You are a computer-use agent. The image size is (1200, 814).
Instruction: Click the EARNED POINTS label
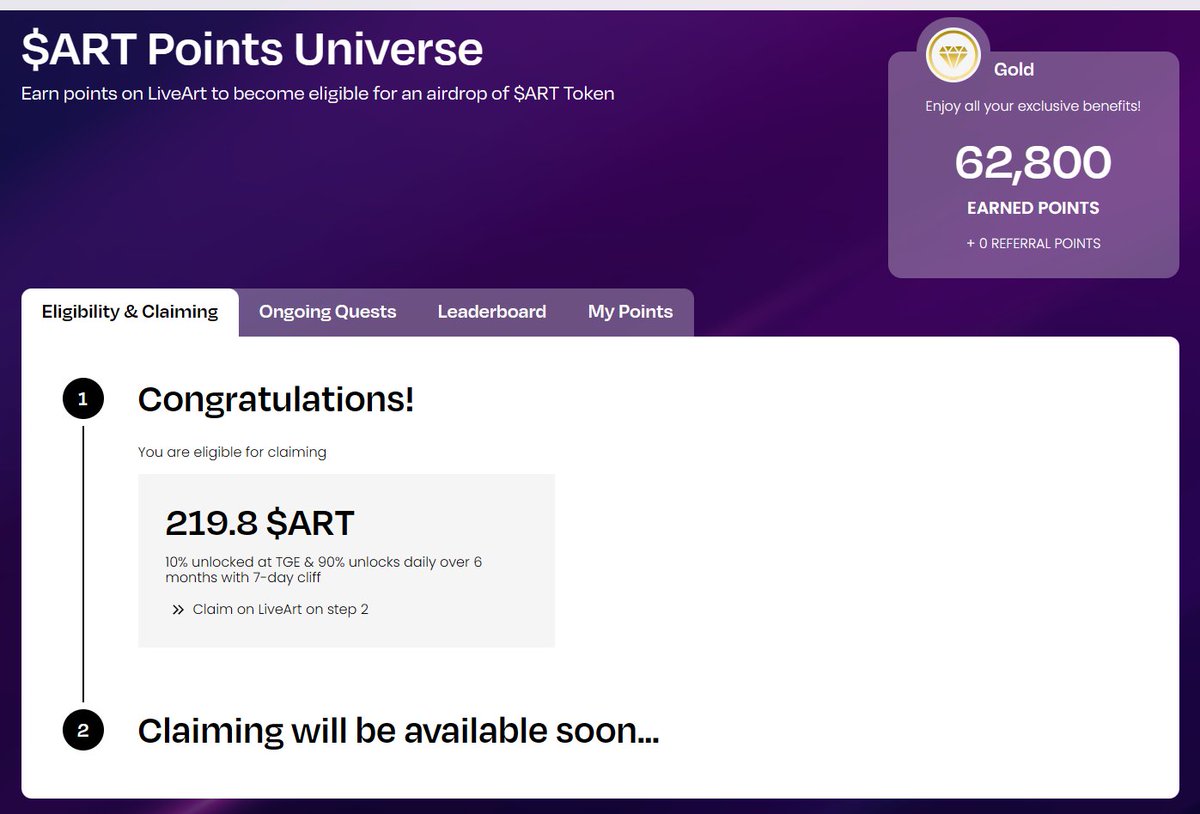coord(1033,208)
